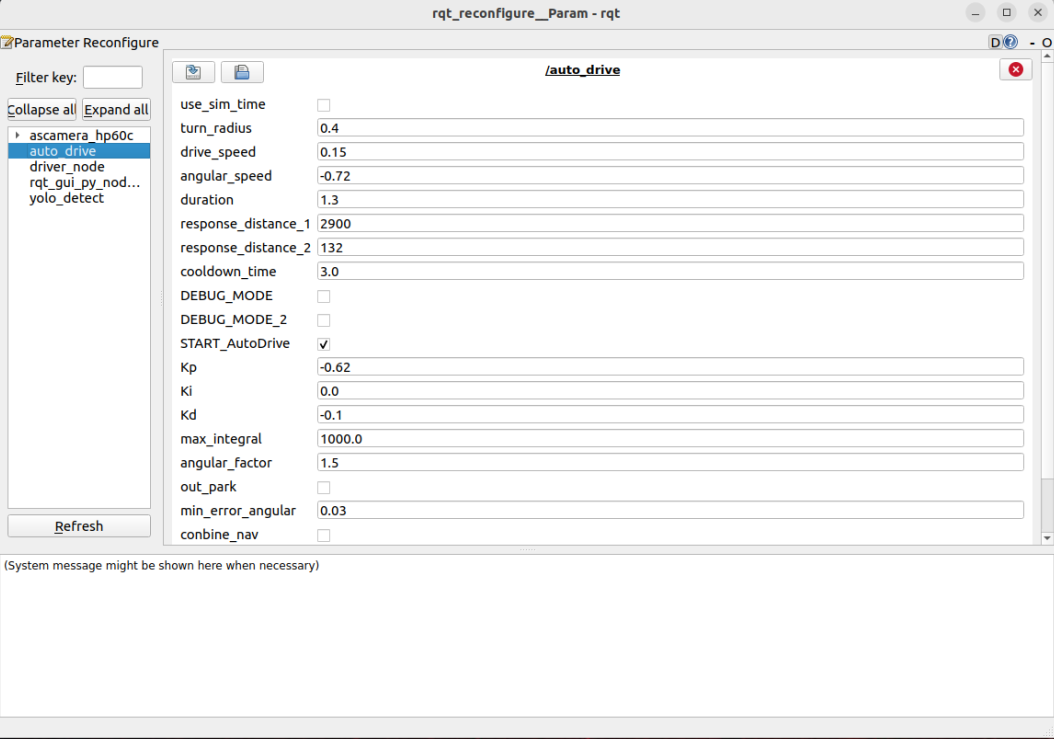Screen dimensions: 1054x739
Task: Expand the ascamera_hp60c tree node
Action: click(17, 135)
